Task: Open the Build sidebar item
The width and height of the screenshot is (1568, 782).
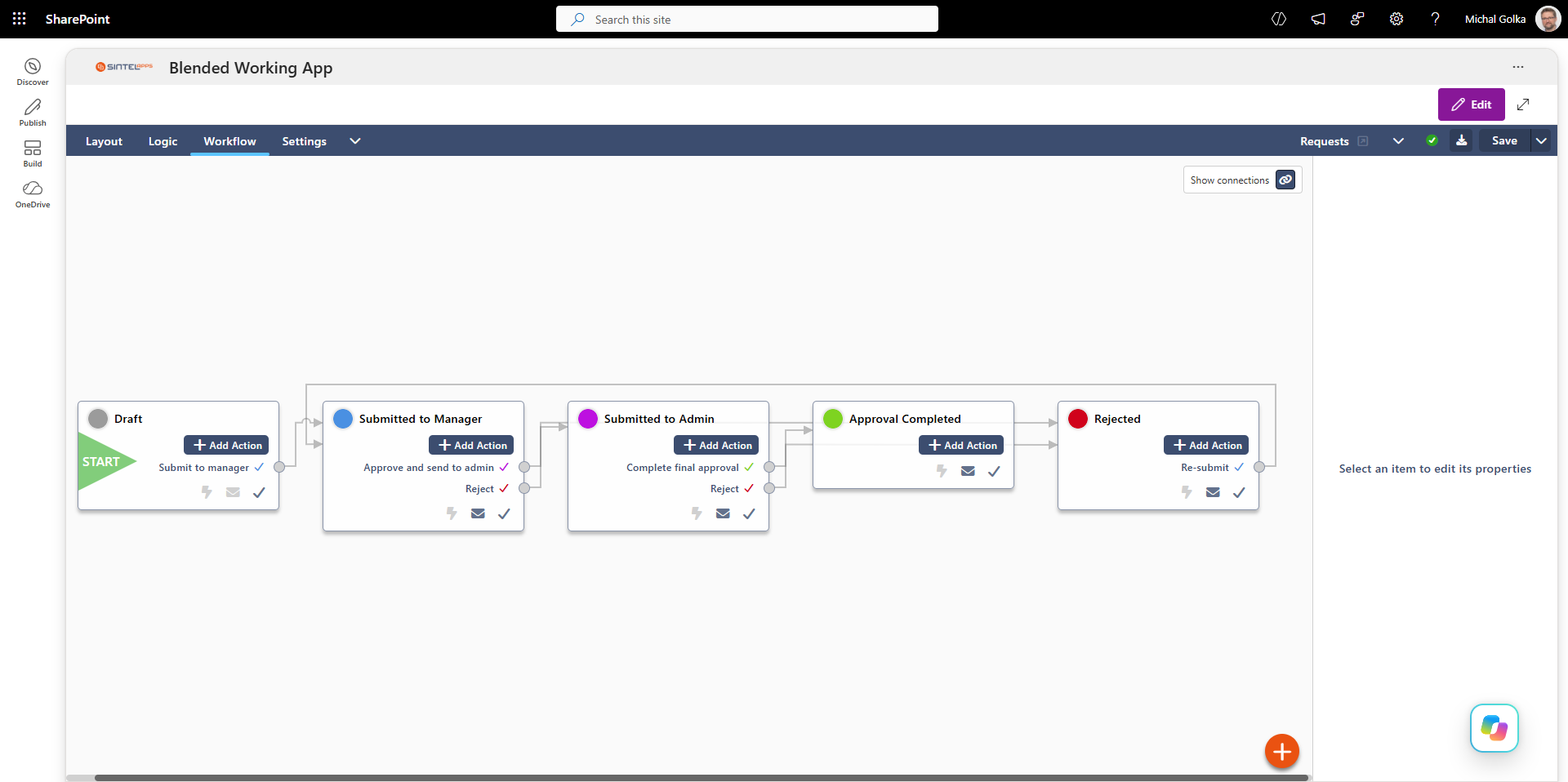Action: click(33, 153)
